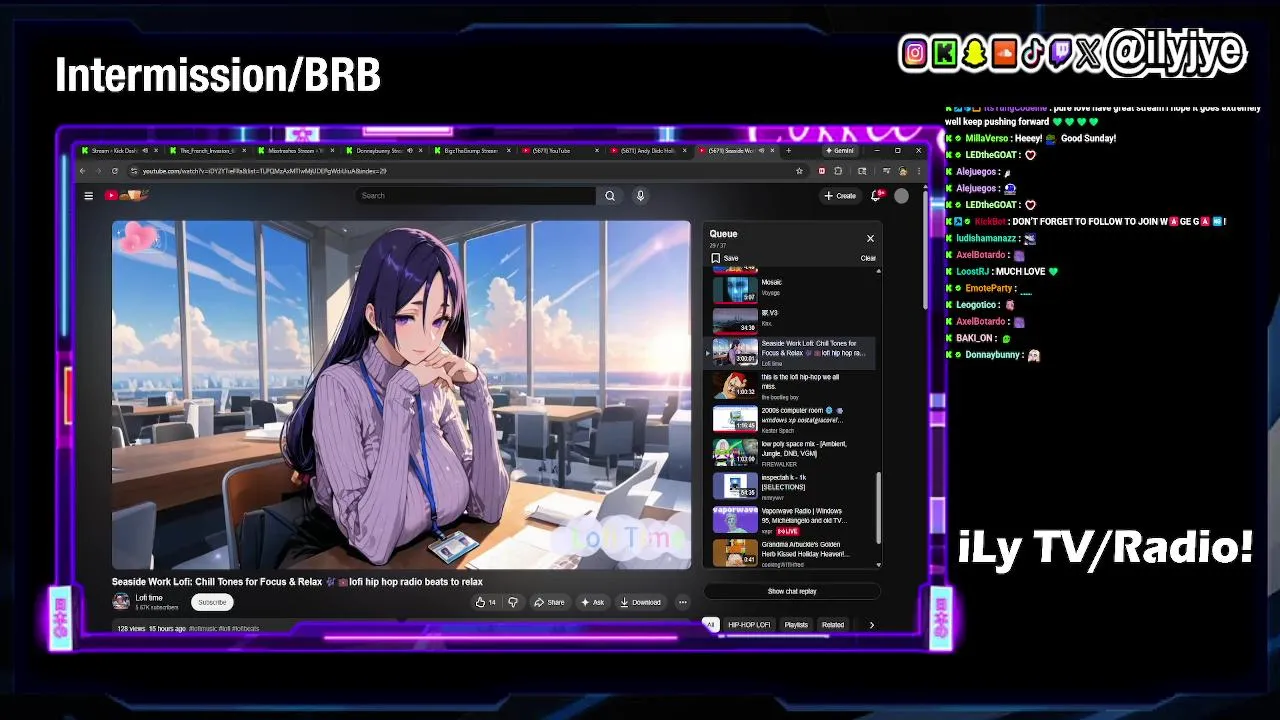
Task: Click the Lofi time channel name
Action: point(149,598)
